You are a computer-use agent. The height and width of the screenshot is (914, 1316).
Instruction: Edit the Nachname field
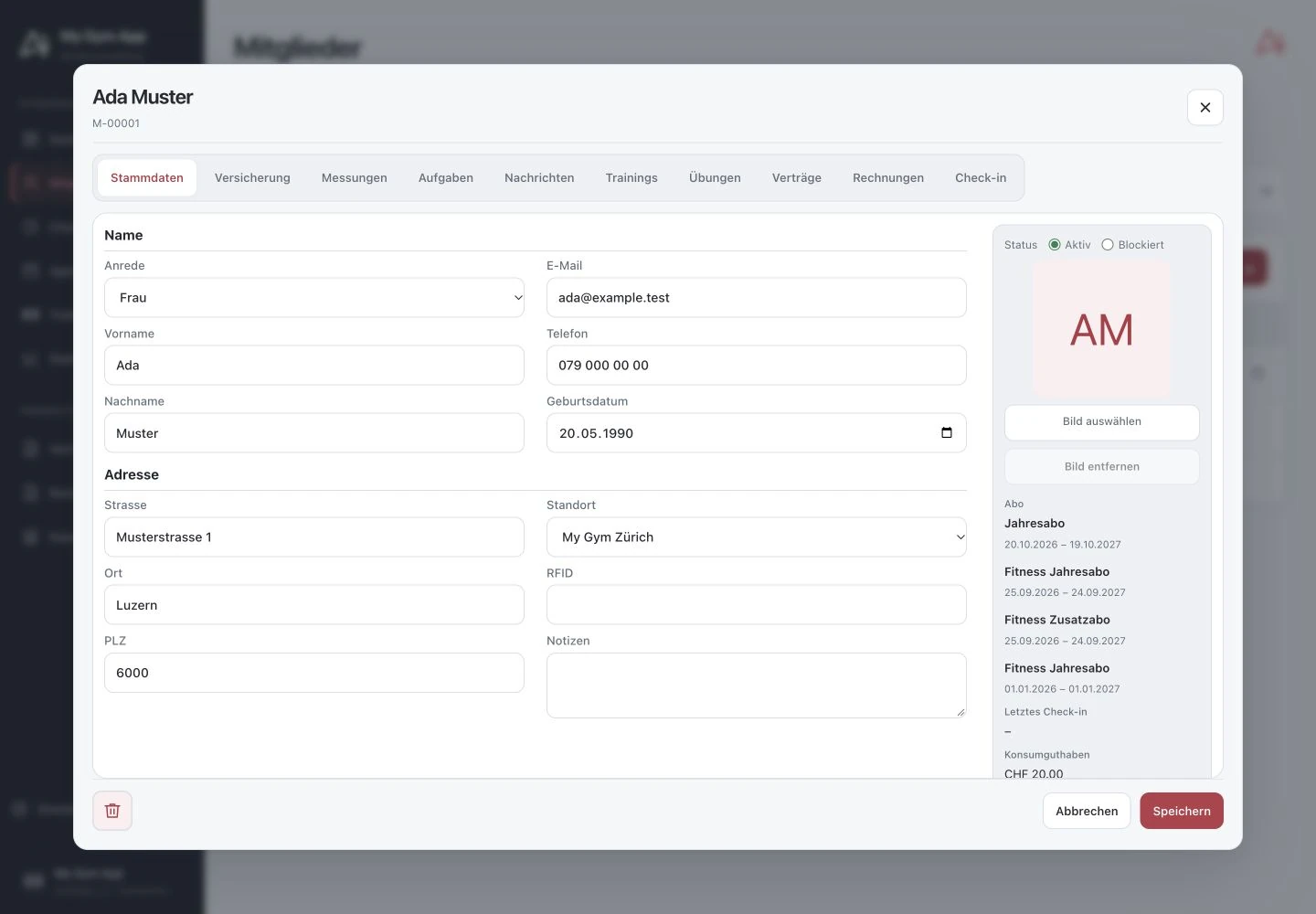(314, 433)
